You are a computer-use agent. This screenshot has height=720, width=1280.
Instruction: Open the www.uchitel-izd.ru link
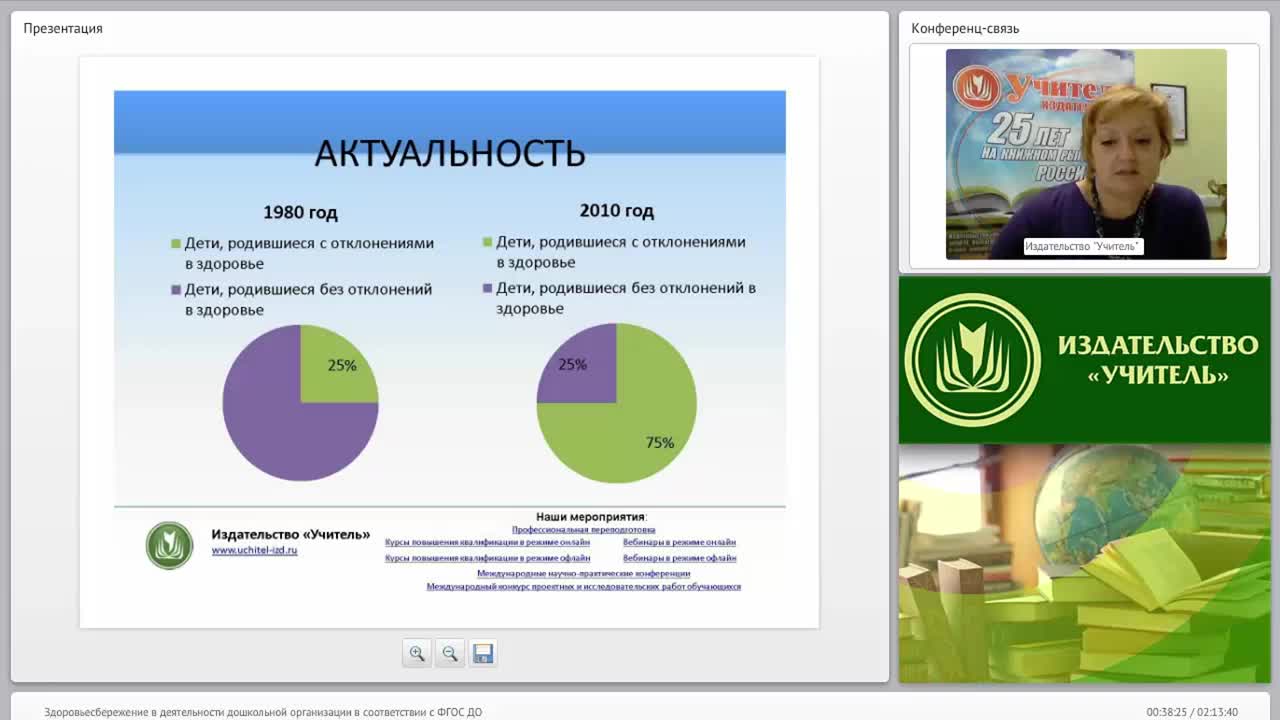254,550
